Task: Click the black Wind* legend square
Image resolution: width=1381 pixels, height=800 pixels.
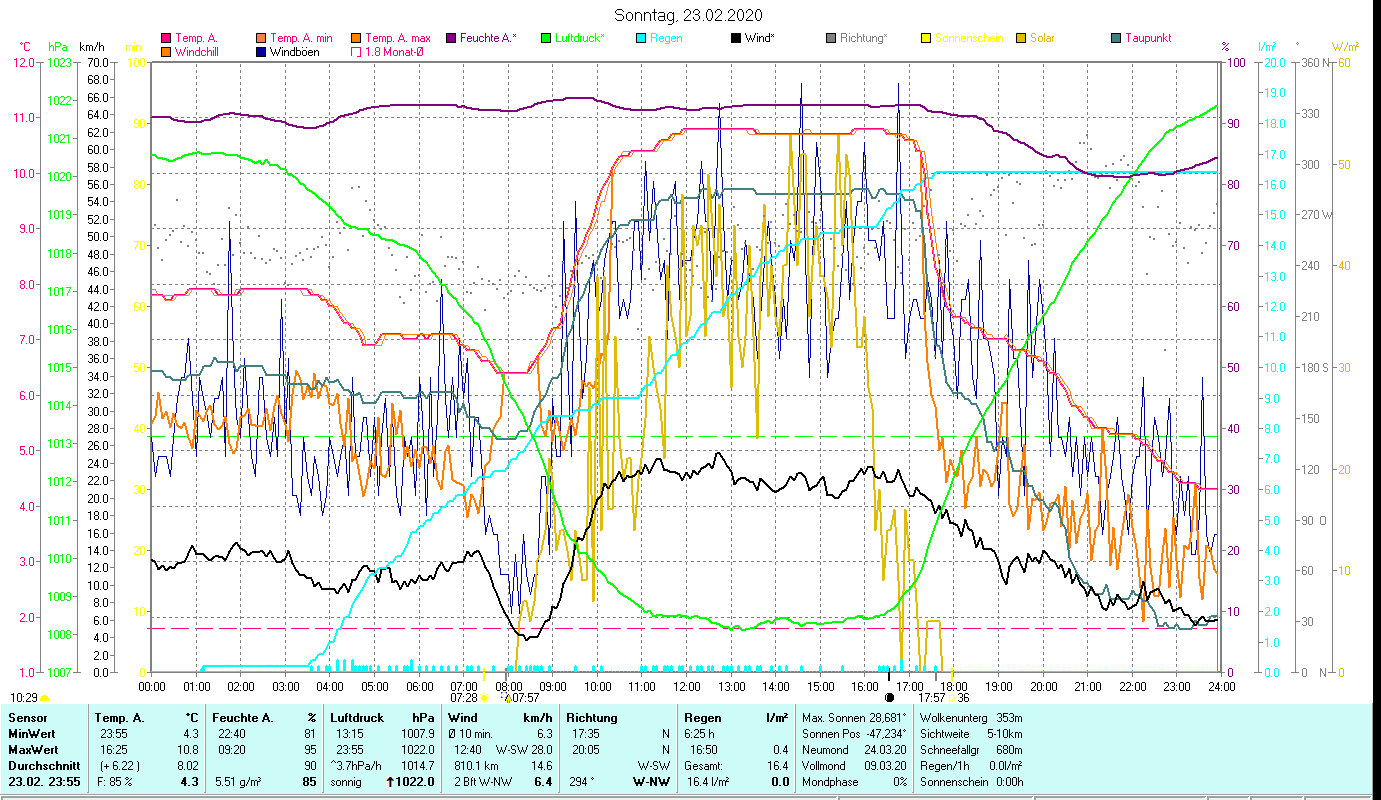Action: [x=737, y=38]
